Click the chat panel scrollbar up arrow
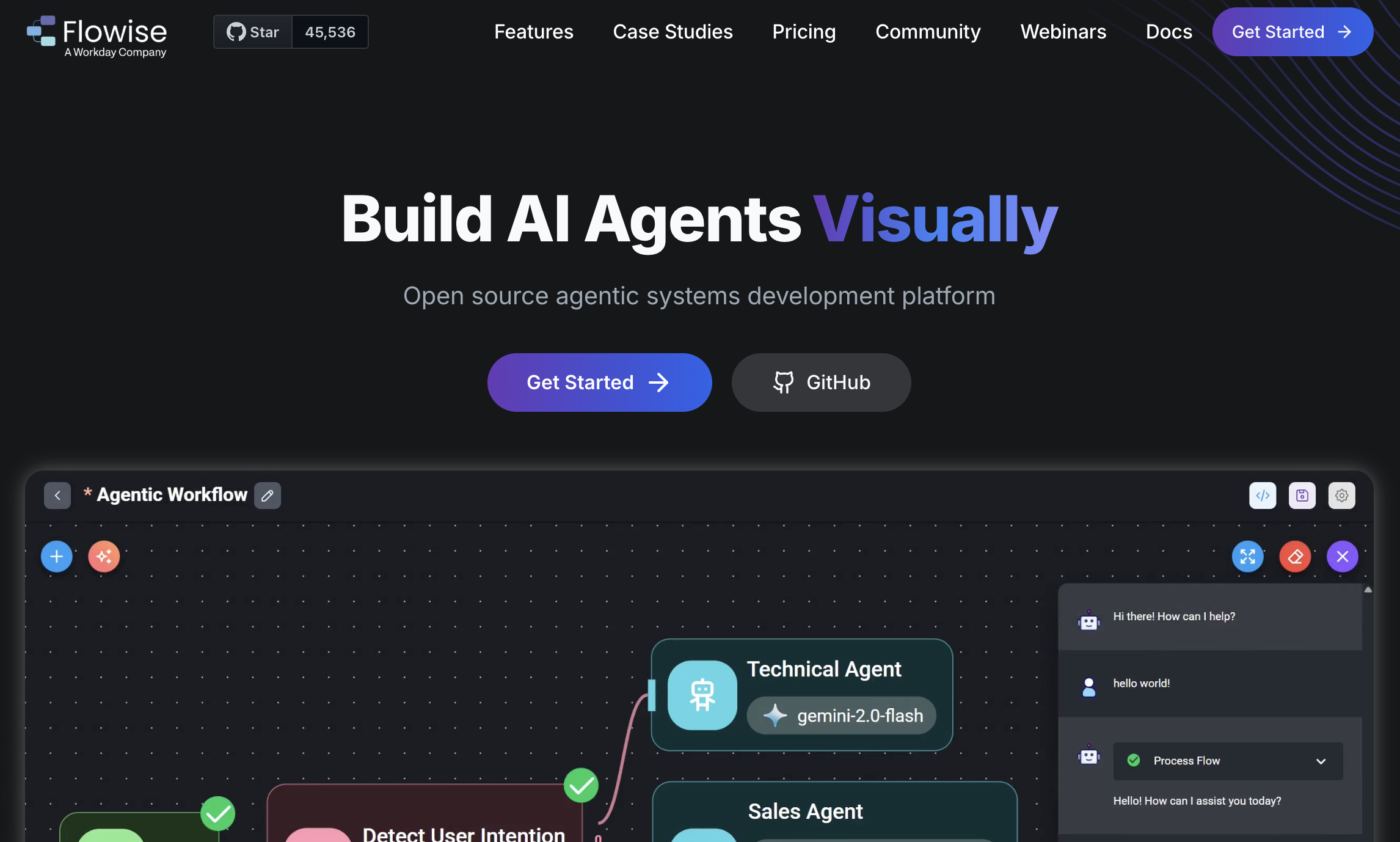Viewport: 1400px width, 842px height. point(1368,590)
